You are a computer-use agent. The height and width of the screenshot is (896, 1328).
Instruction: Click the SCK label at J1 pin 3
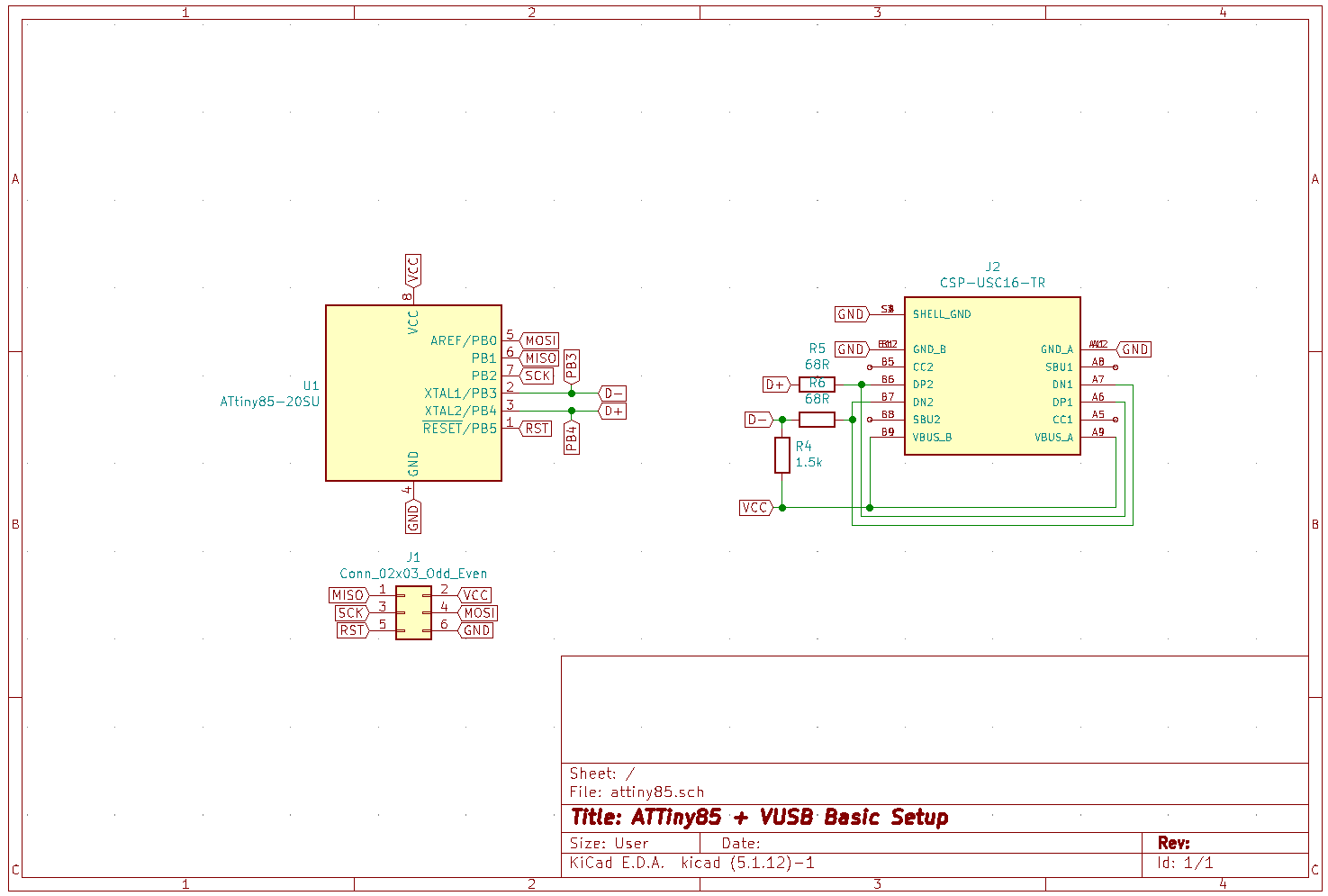tap(351, 612)
